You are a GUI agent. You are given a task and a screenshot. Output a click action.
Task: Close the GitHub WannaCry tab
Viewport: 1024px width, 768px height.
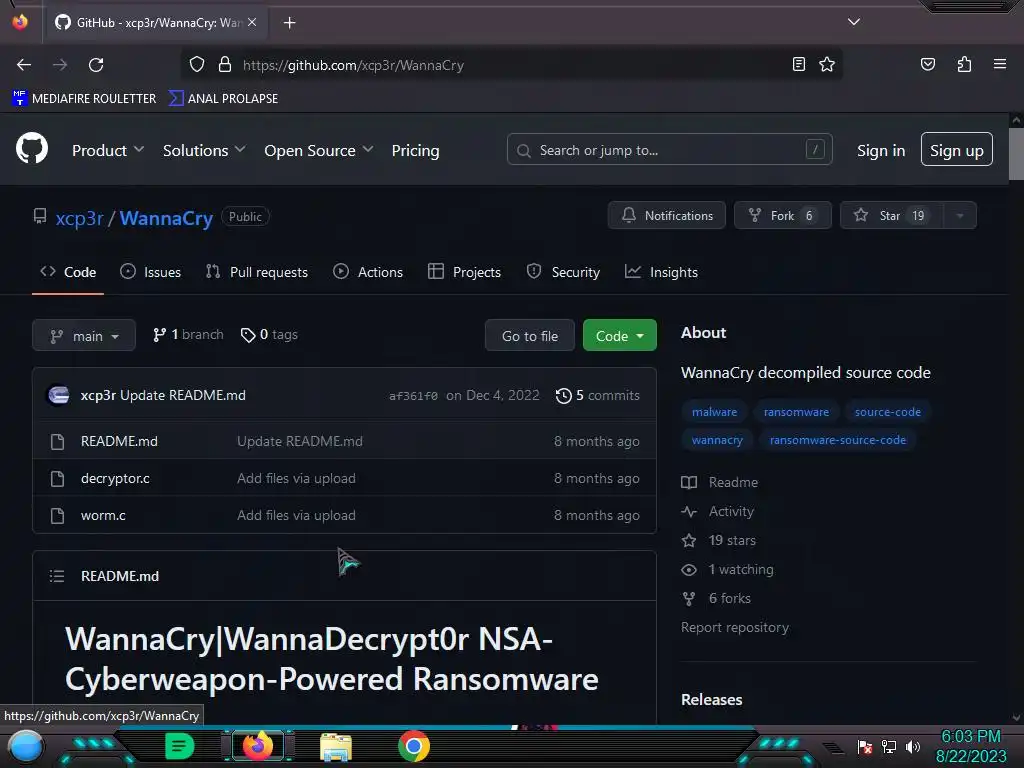[252, 22]
